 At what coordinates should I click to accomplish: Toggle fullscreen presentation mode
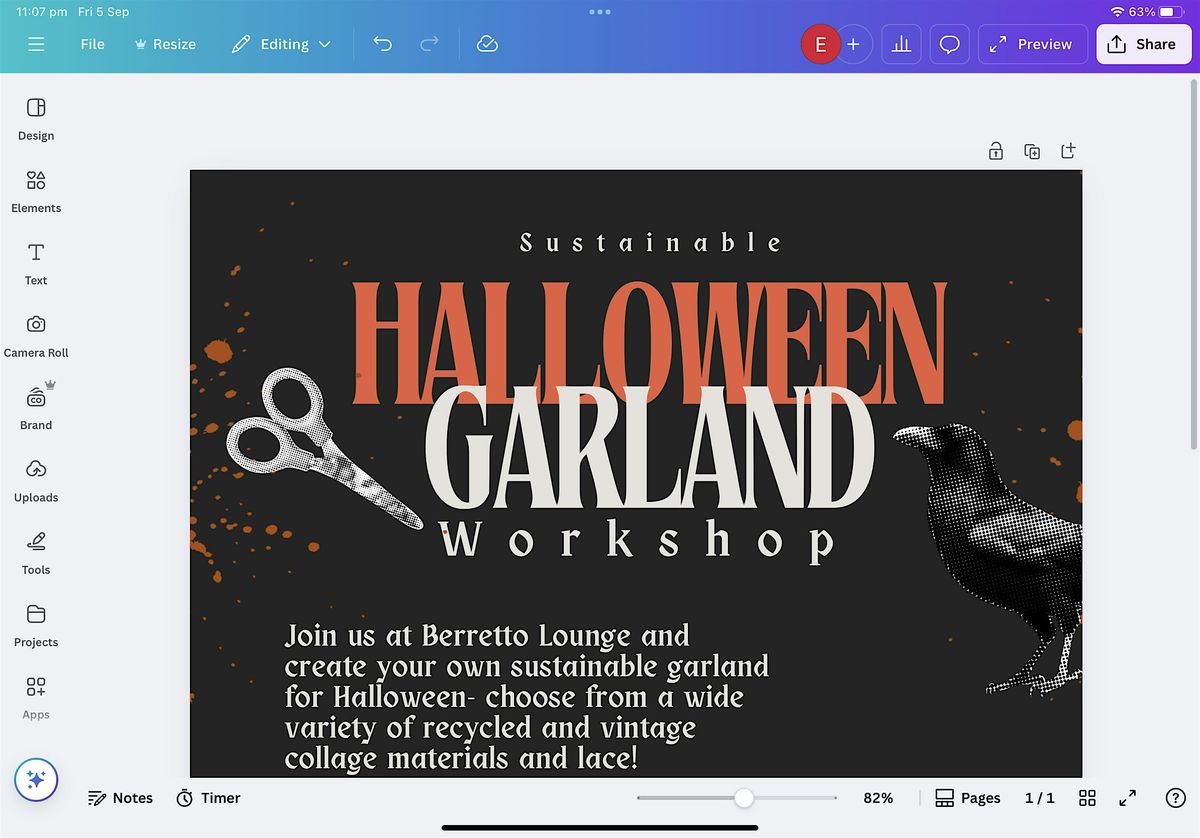1127,798
